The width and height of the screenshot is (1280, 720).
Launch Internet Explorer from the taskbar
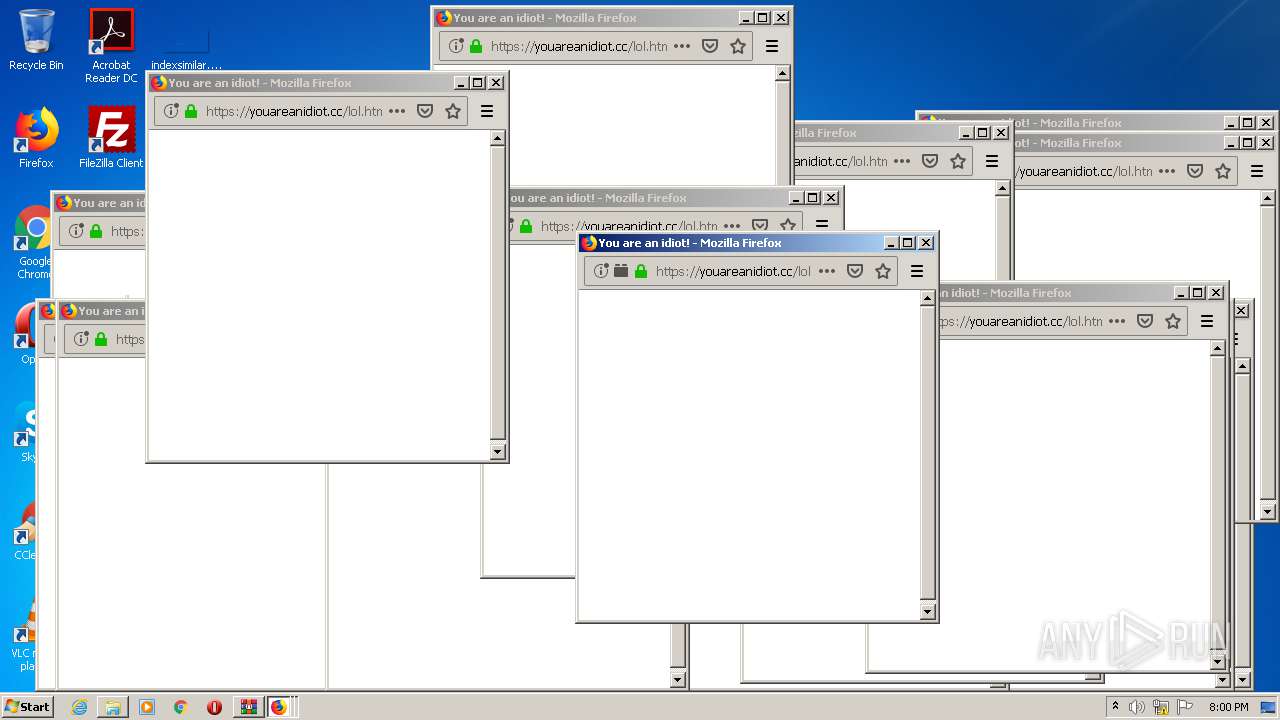coord(80,707)
